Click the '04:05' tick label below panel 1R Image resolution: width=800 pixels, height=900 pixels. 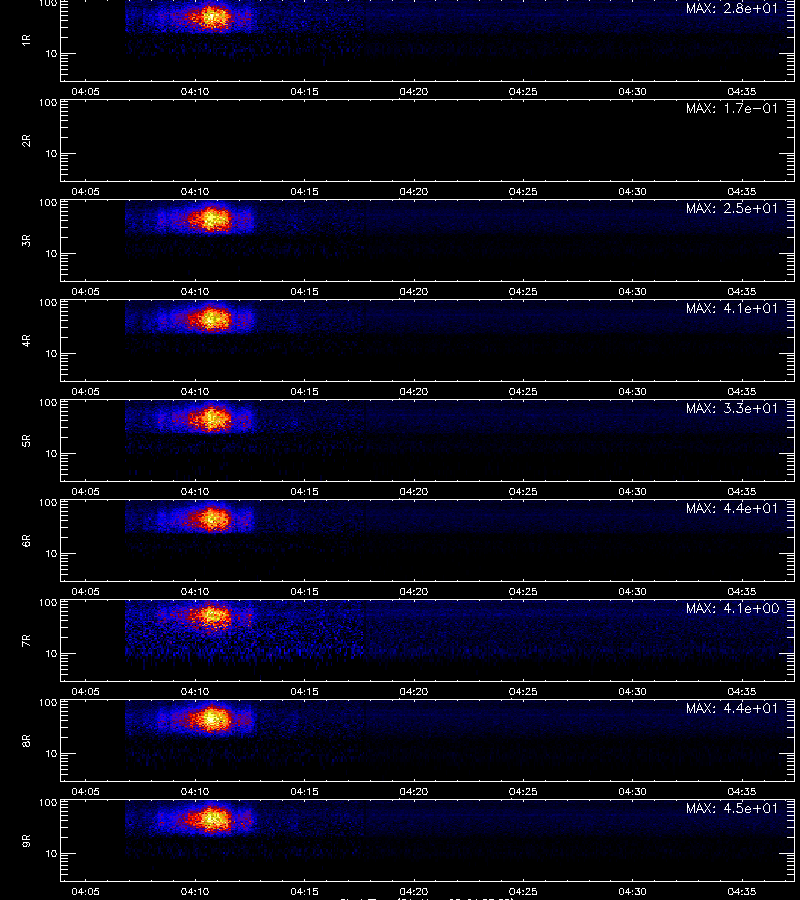[x=86, y=92]
